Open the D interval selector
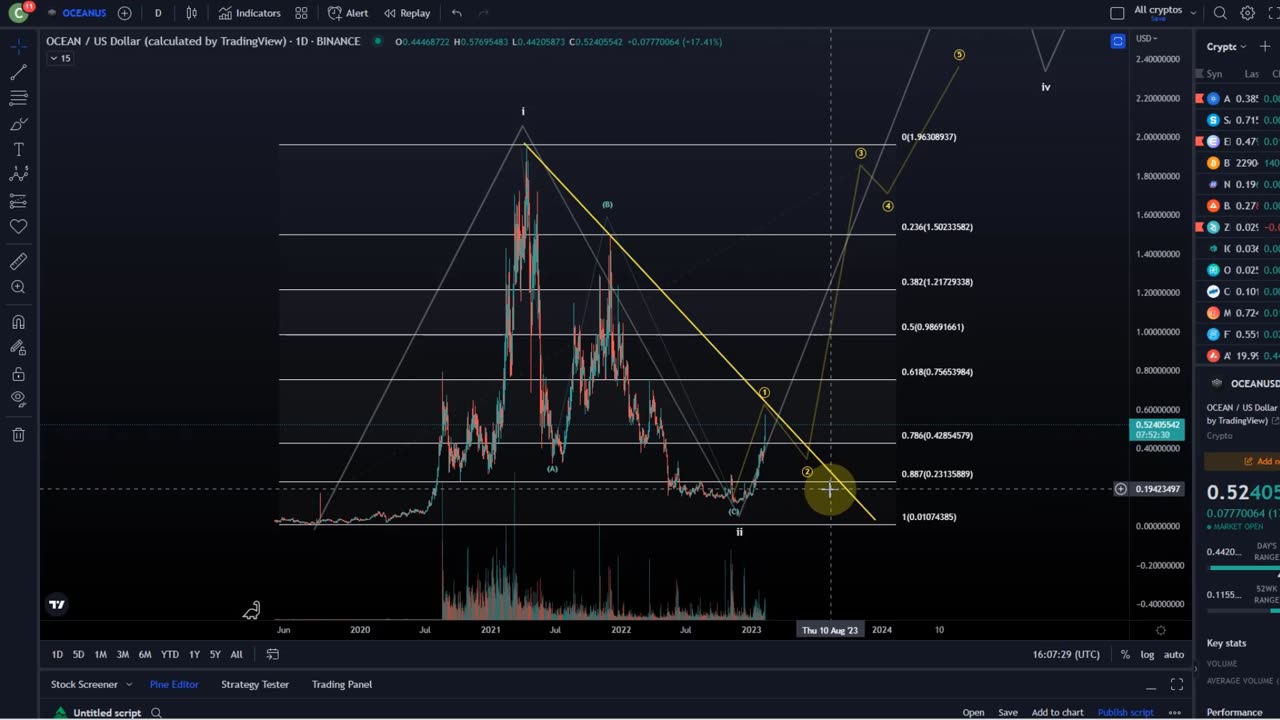Viewport: 1280px width, 720px height. 158,13
